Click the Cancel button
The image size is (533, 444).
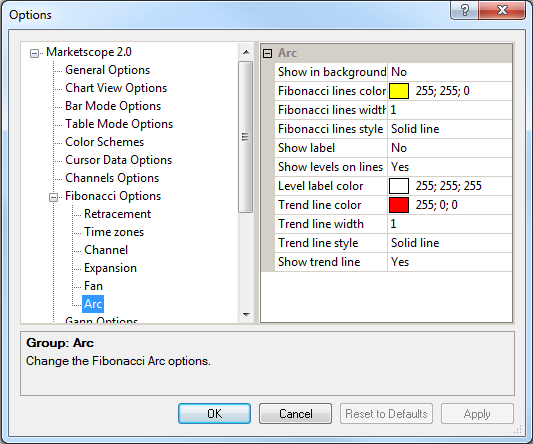pyautogui.click(x=295, y=414)
